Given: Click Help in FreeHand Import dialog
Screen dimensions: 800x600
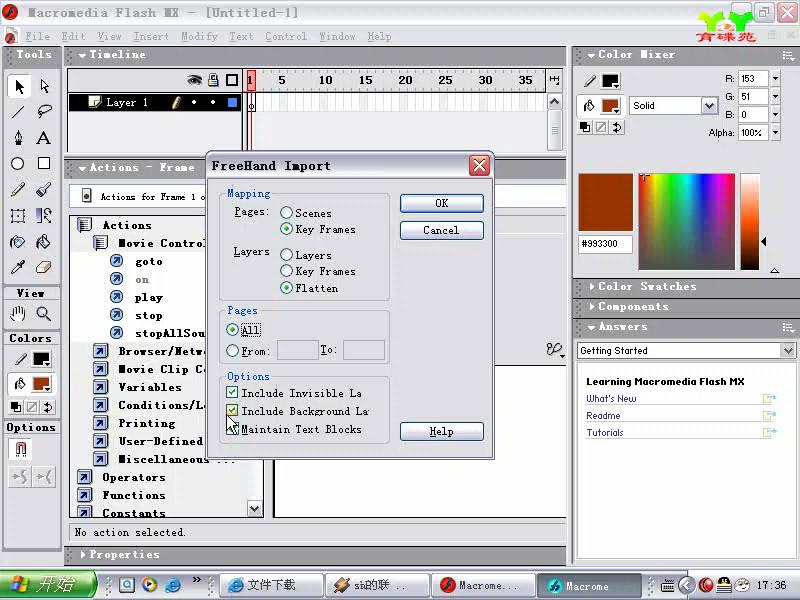Looking at the screenshot, I should click(442, 432).
